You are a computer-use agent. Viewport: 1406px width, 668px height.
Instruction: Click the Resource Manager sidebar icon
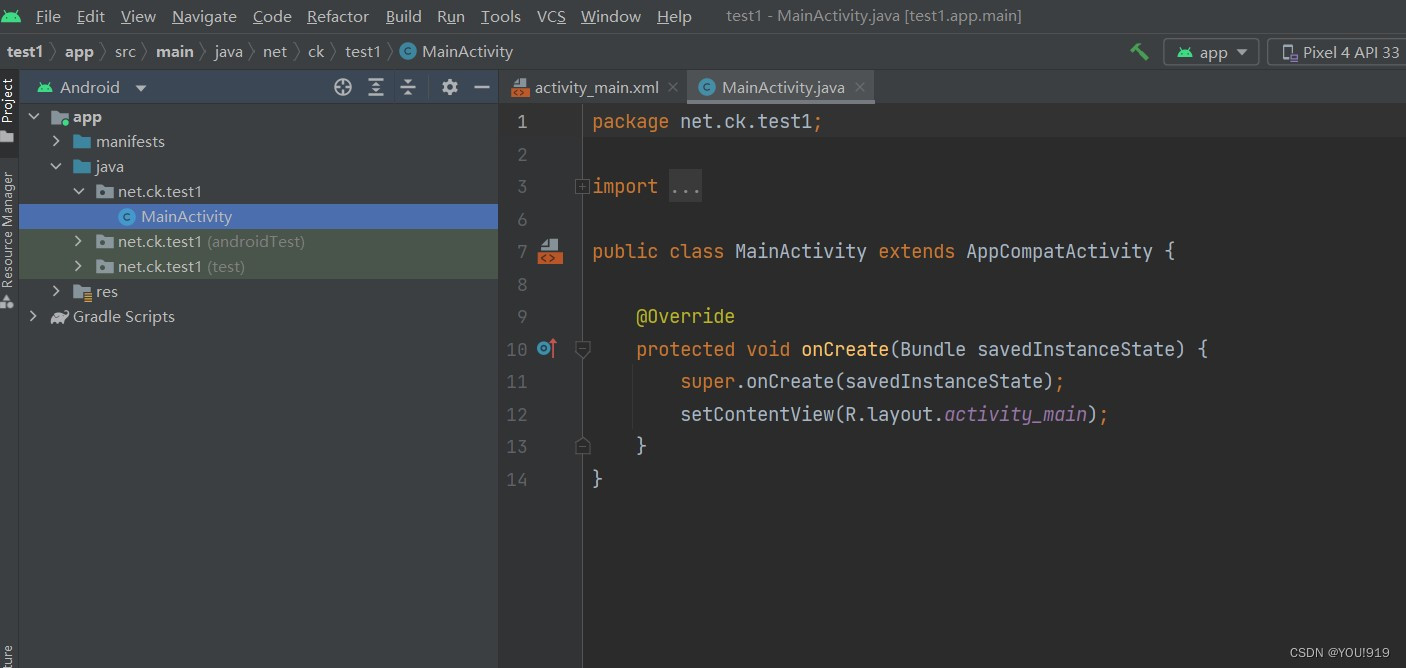coord(8,302)
